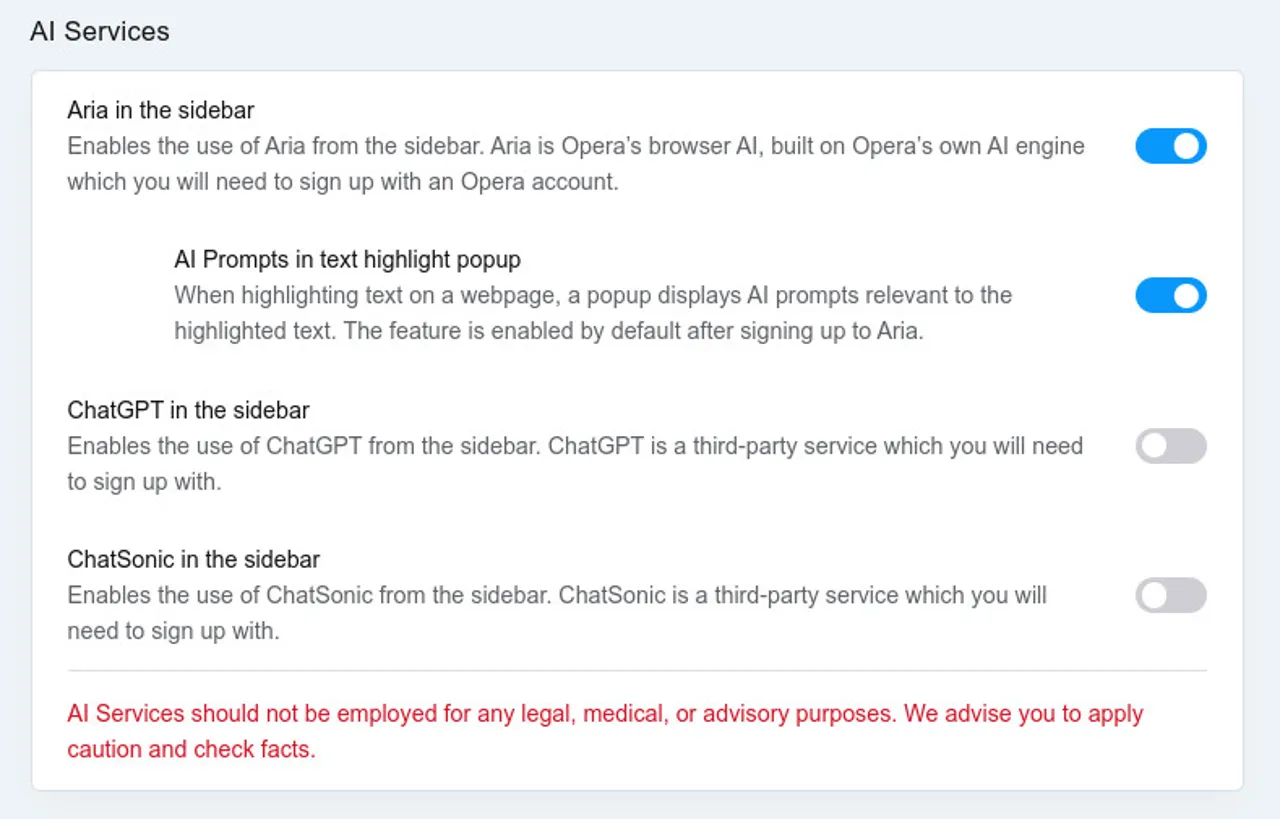1280x819 pixels.
Task: Click the red 'caution and check facts.' line
Action: 191,749
